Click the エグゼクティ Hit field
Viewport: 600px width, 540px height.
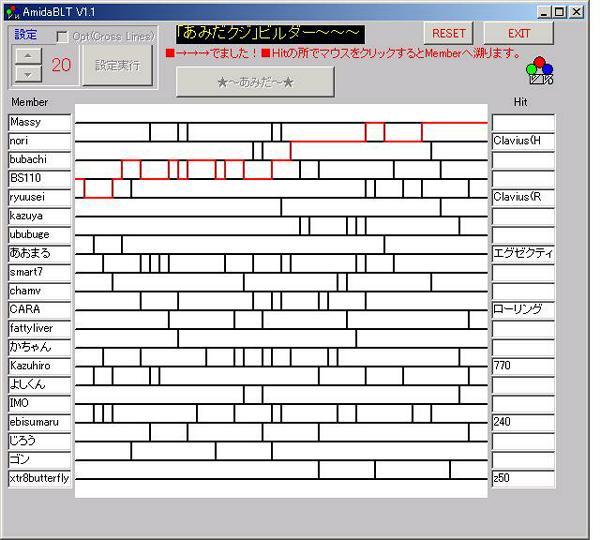tap(522, 253)
